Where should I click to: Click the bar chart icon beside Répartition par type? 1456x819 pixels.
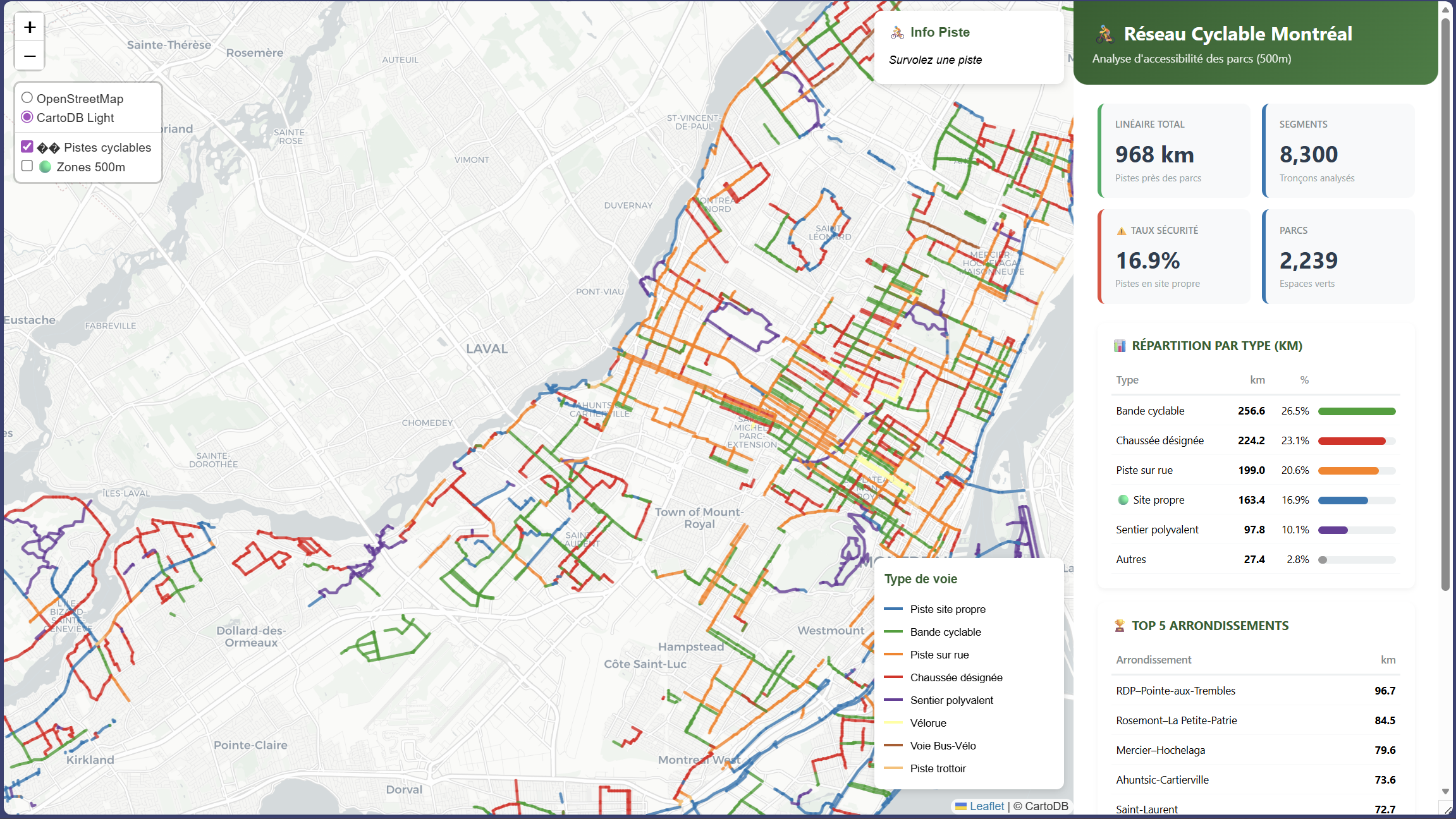coord(1120,346)
